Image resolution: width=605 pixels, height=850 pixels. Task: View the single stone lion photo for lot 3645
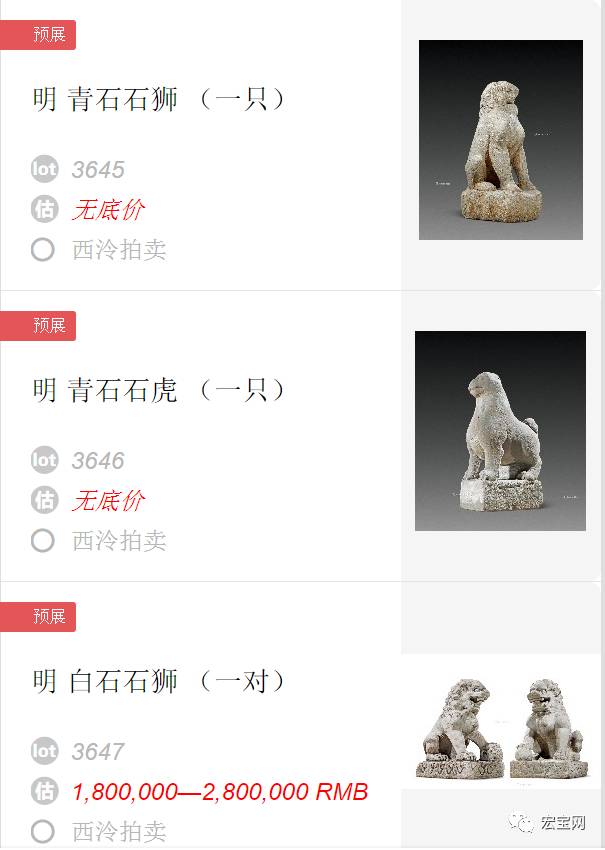point(501,140)
